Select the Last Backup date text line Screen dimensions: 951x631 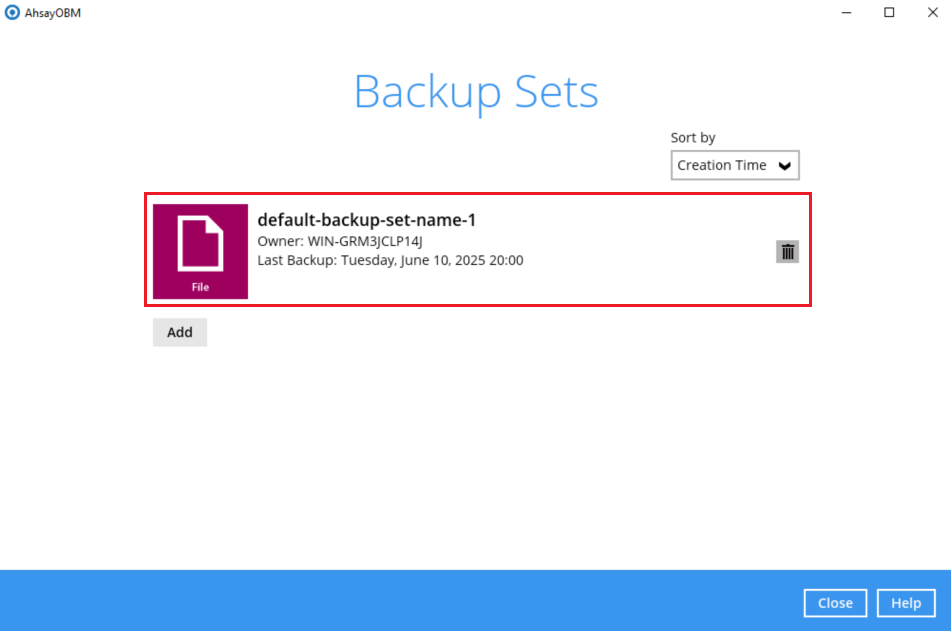(x=390, y=260)
